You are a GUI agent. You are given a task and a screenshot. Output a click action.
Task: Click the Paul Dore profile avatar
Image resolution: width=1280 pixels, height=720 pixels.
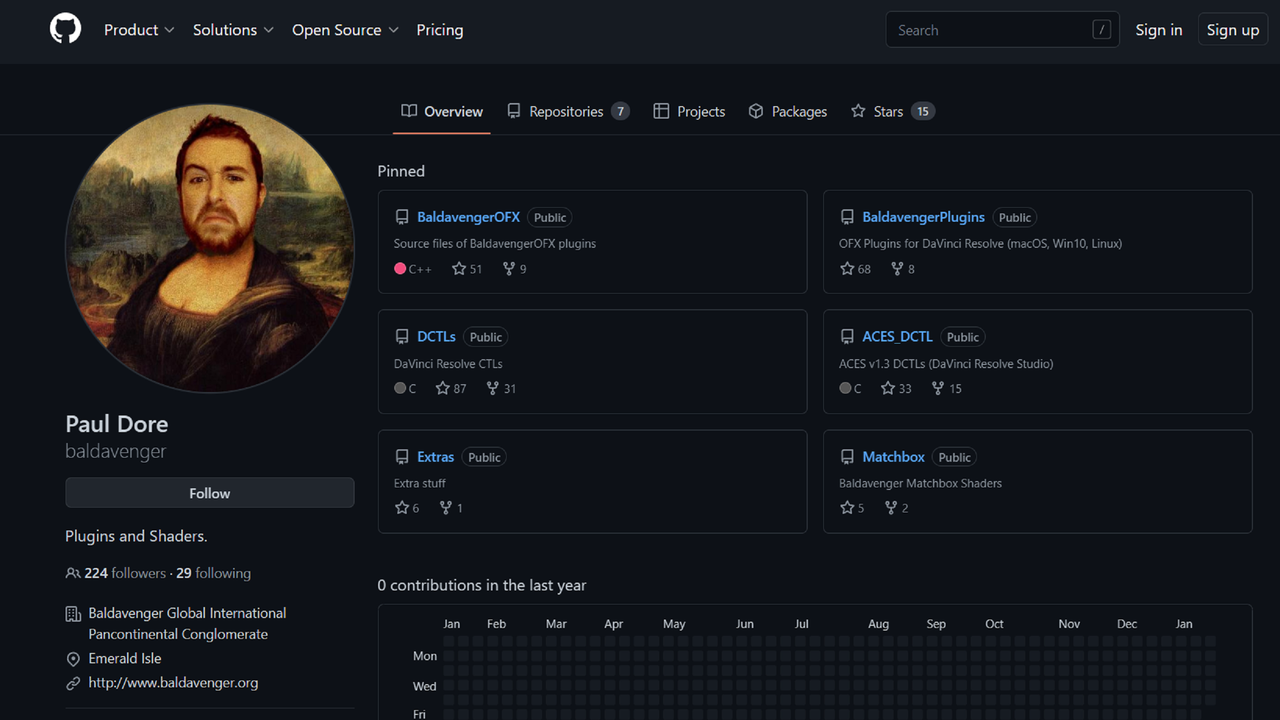click(210, 249)
